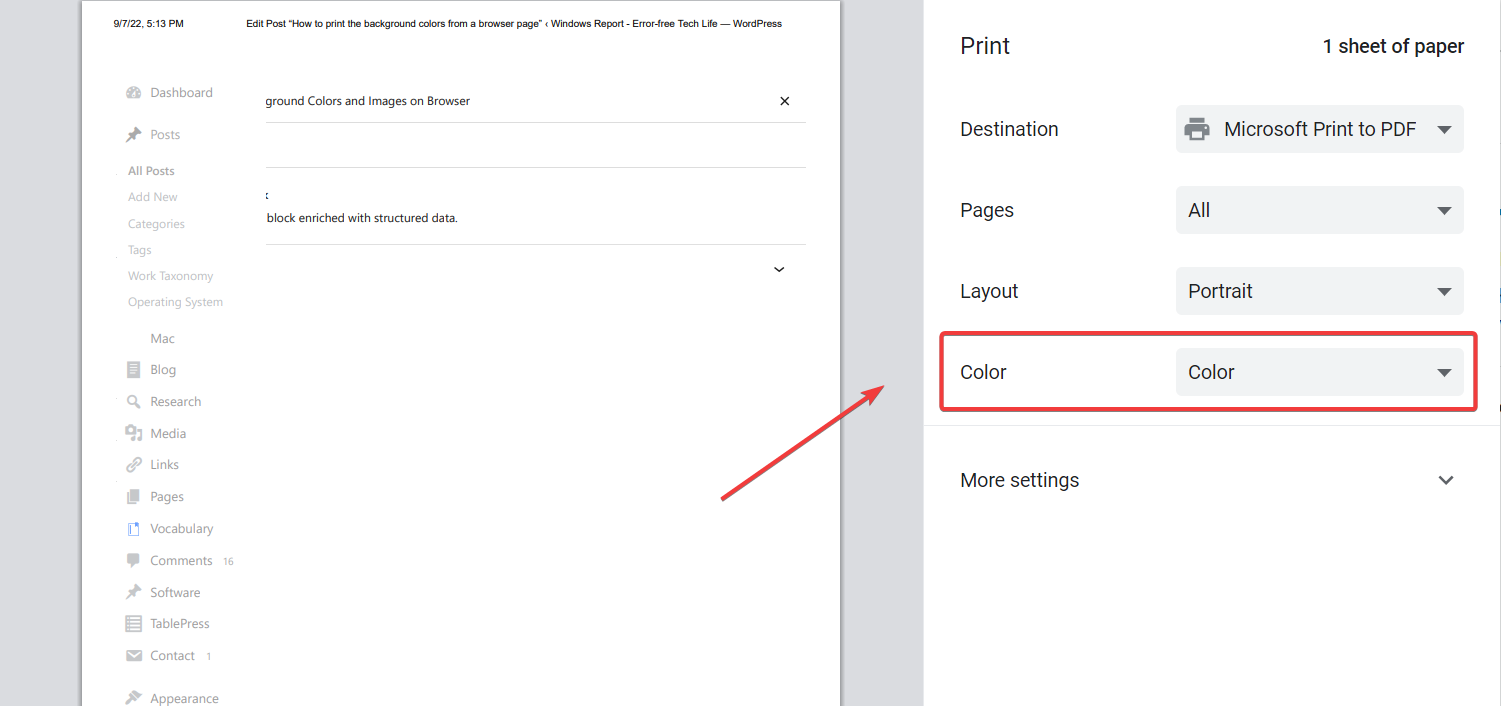Click the Contact envelope icon in preview

pyautogui.click(x=134, y=656)
